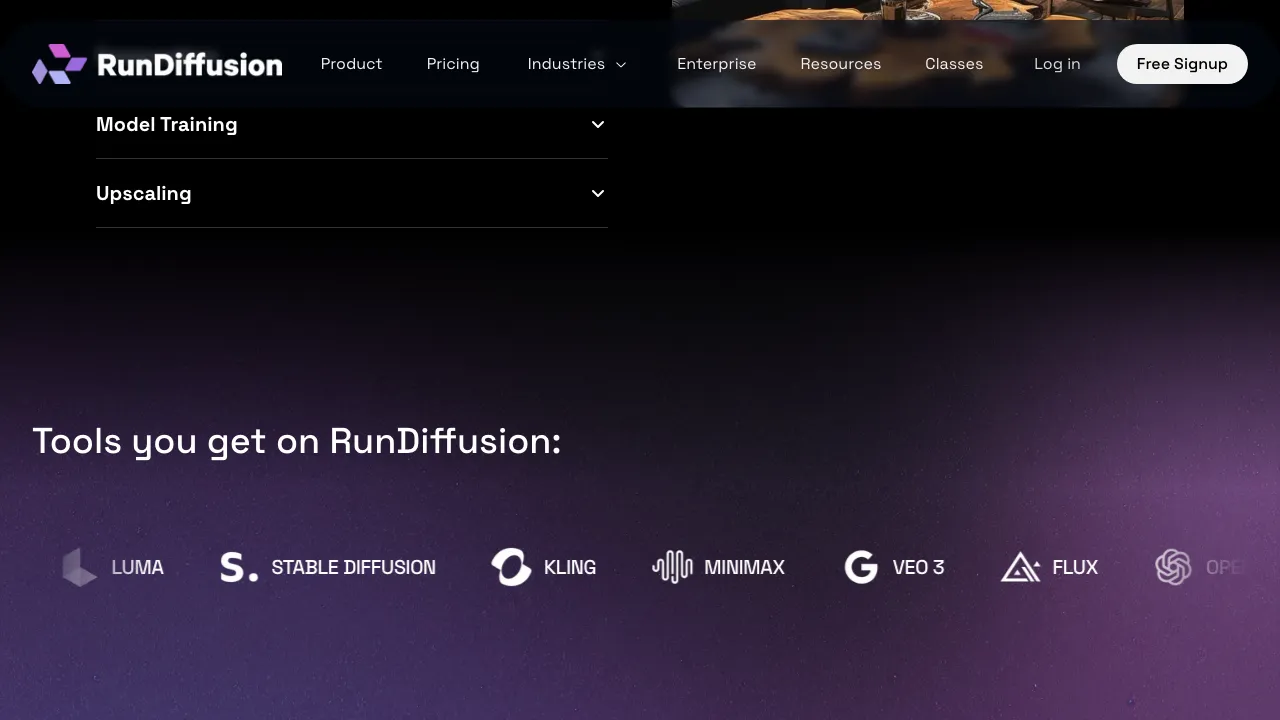Click the RunDiffusion logo

(157, 63)
